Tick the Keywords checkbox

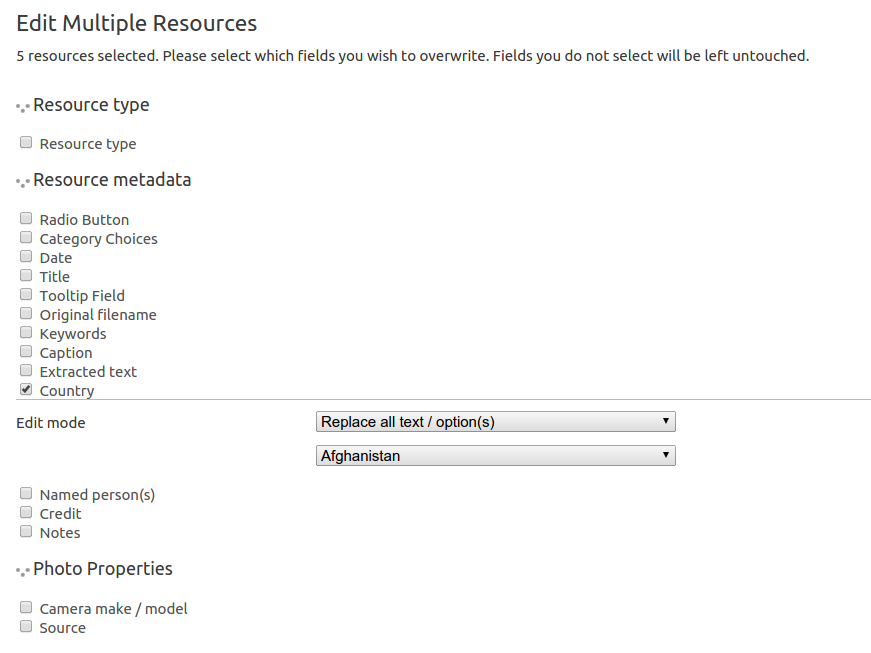26,332
